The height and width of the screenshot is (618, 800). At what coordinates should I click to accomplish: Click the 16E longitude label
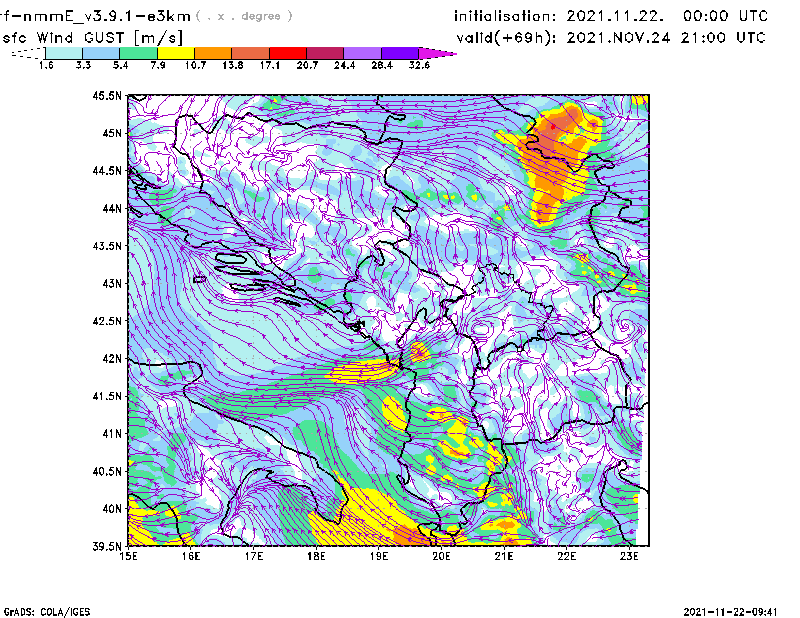tap(191, 556)
